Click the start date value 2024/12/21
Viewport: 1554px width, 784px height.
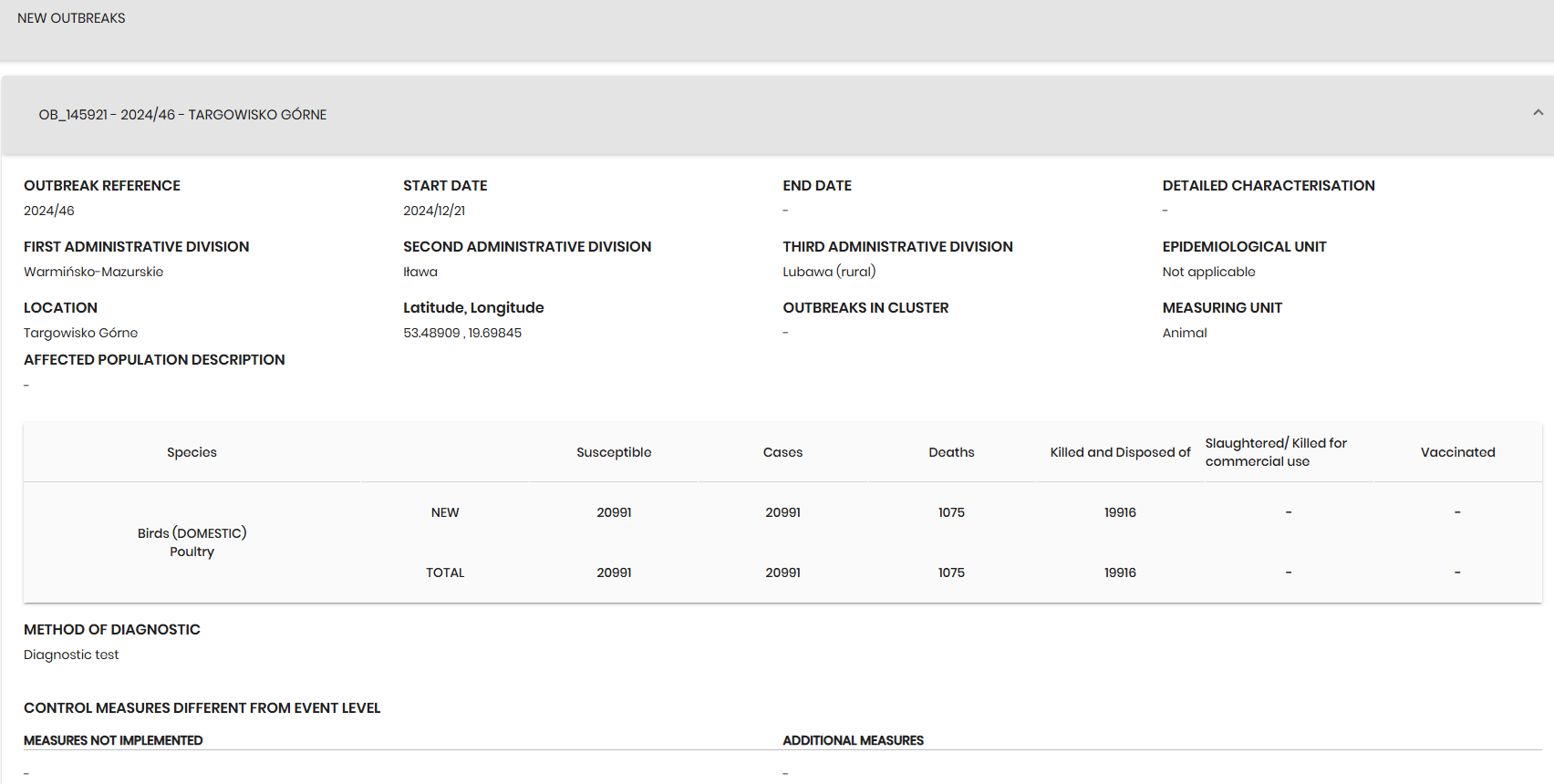(434, 211)
